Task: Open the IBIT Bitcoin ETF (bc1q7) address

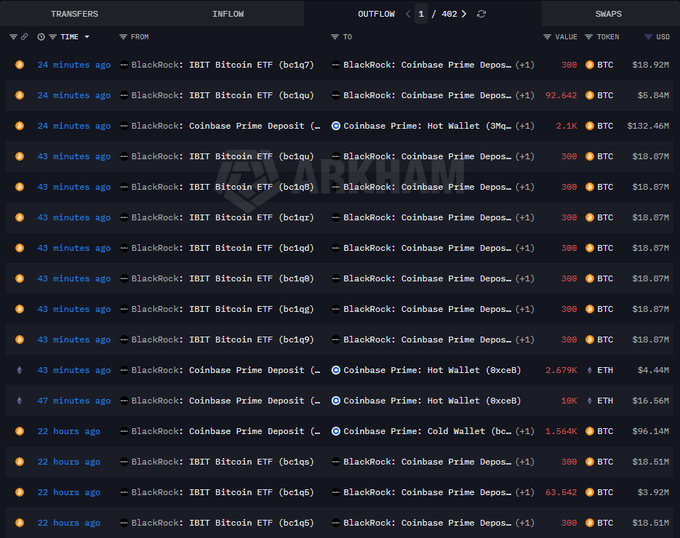Action: 251,65
